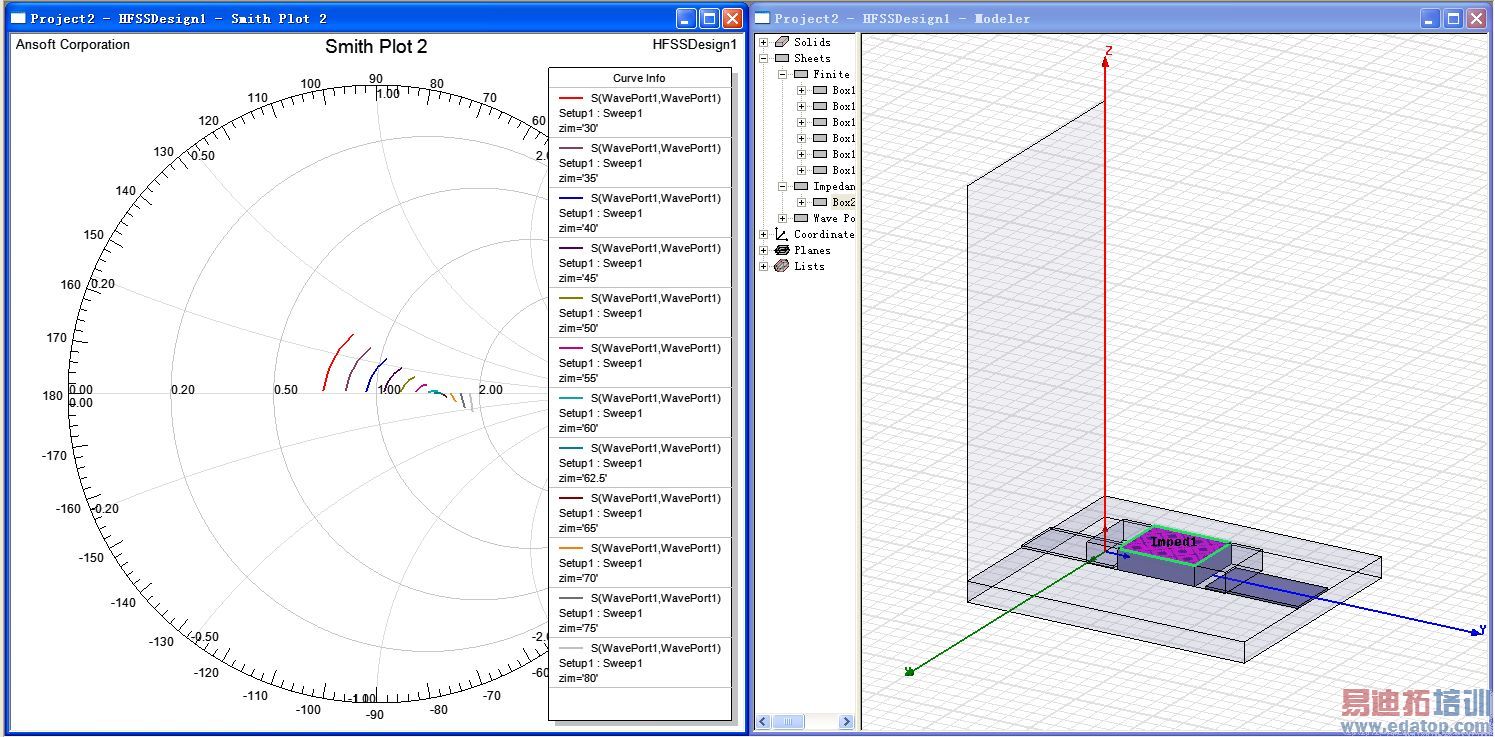1495x737 pixels.
Task: Click the Box2 sheet icon
Action: (820, 202)
